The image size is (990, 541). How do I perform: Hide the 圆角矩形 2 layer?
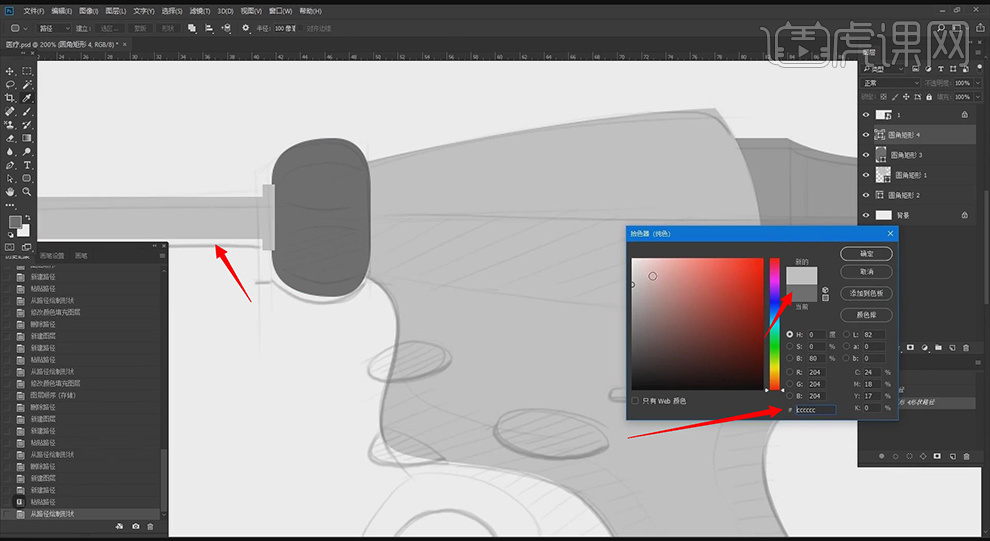[866, 195]
